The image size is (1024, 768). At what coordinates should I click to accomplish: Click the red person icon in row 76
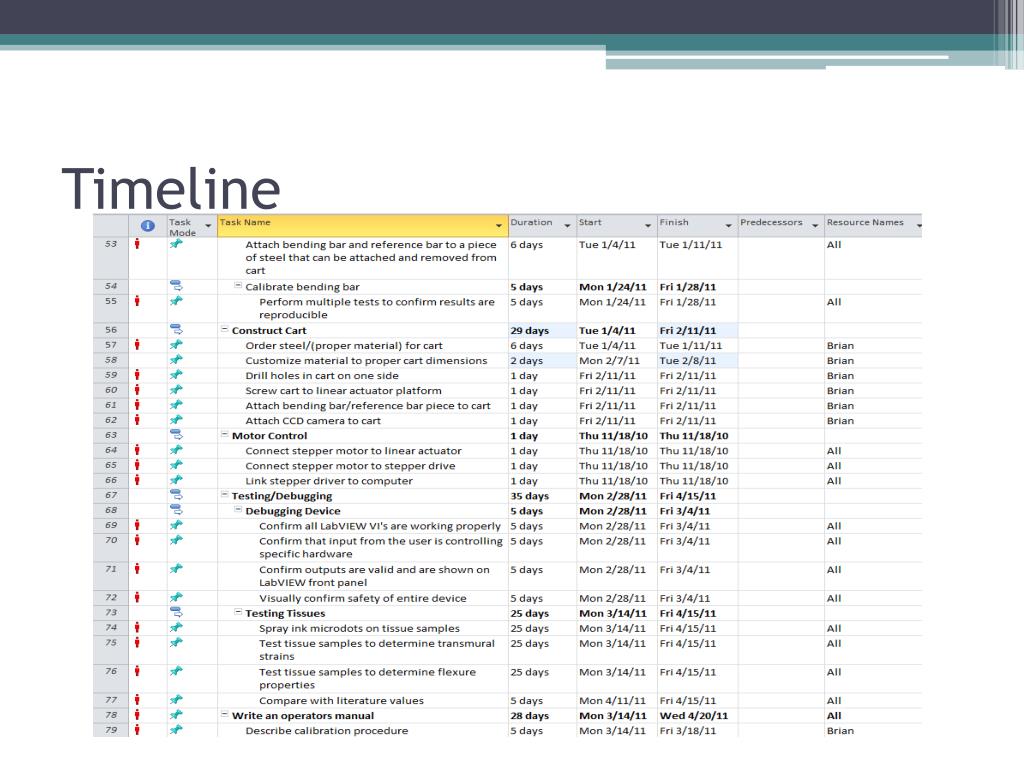pos(137,671)
